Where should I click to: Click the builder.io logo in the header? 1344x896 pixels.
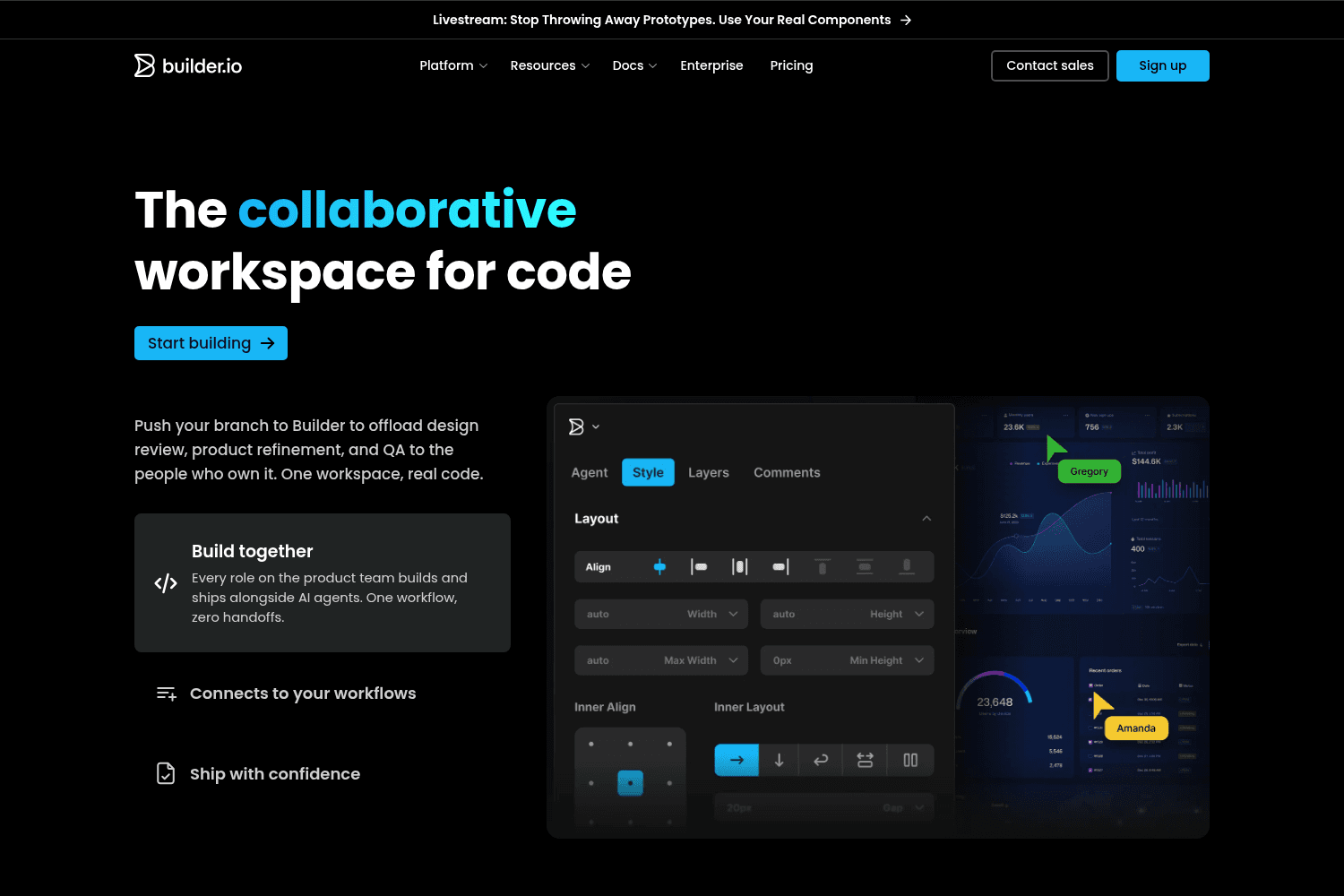(188, 65)
